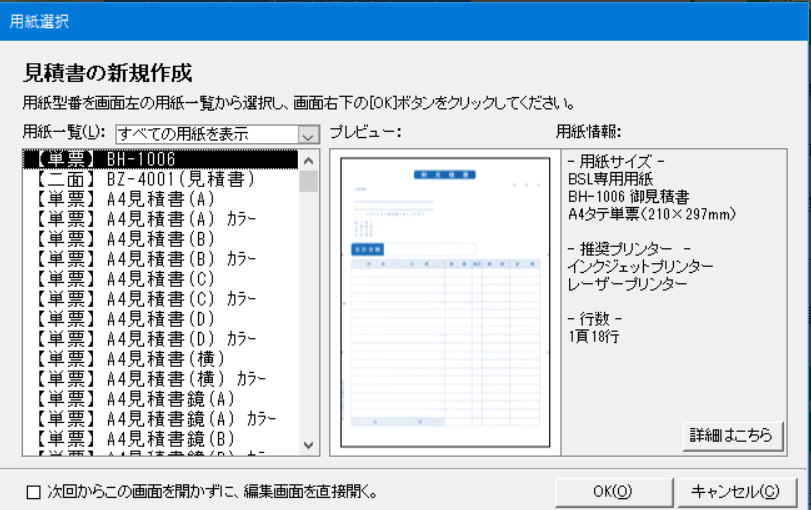811x510 pixels.
Task: Select 【単票】A4見積書(C) カラー entry
Action: [160, 298]
